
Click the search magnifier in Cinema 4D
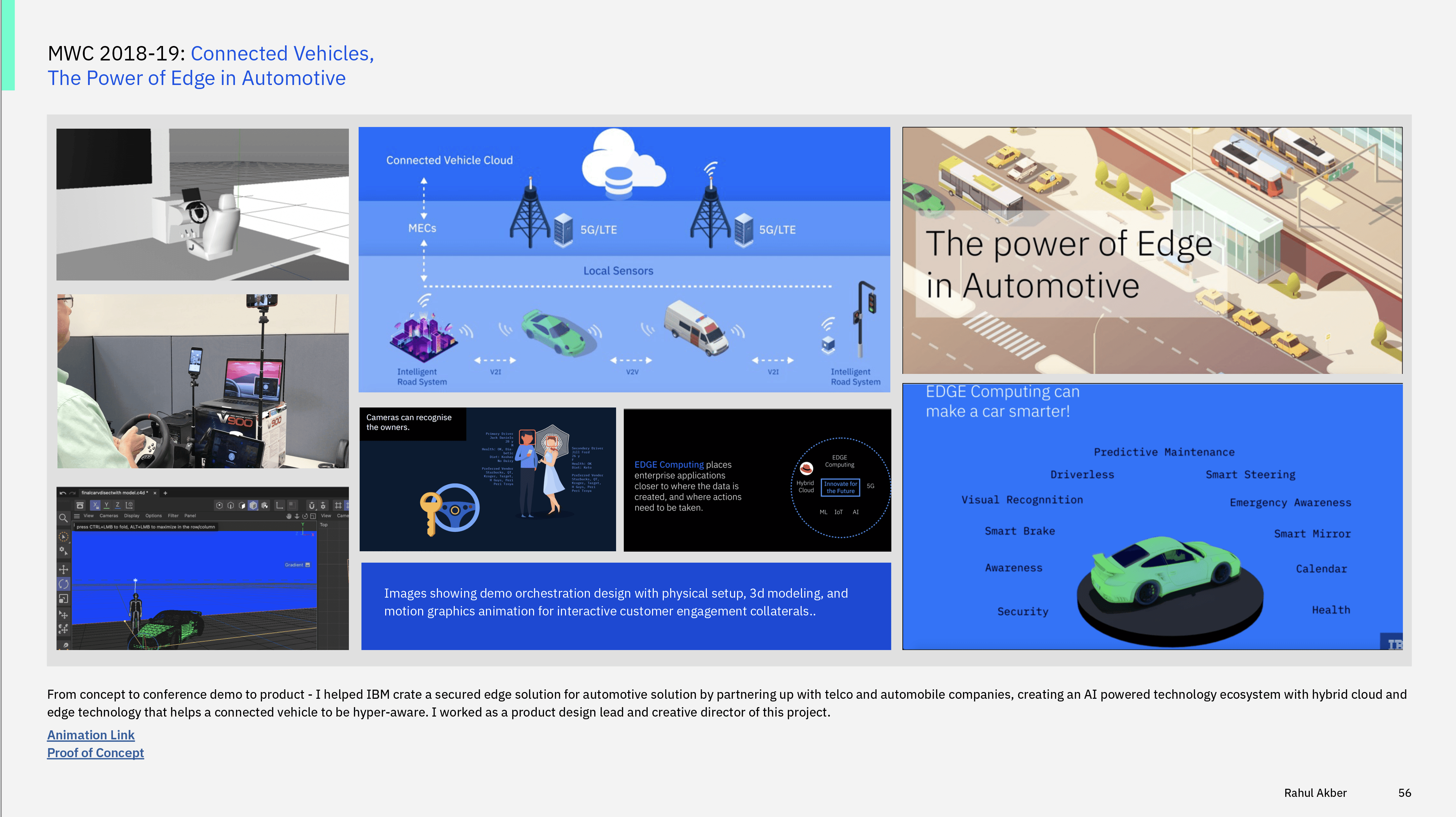[63, 518]
